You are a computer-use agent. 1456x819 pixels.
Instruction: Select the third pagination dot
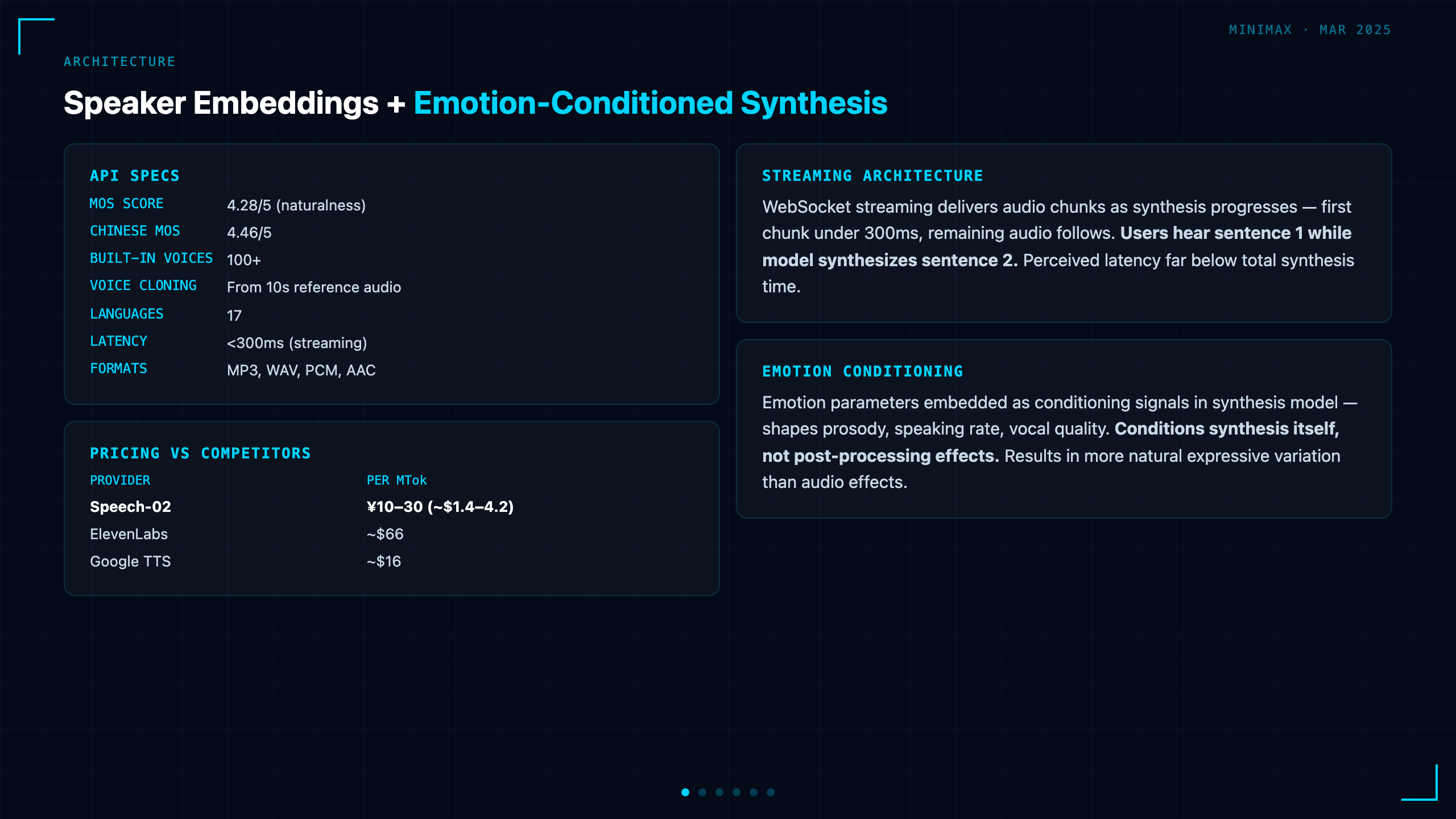[719, 792]
